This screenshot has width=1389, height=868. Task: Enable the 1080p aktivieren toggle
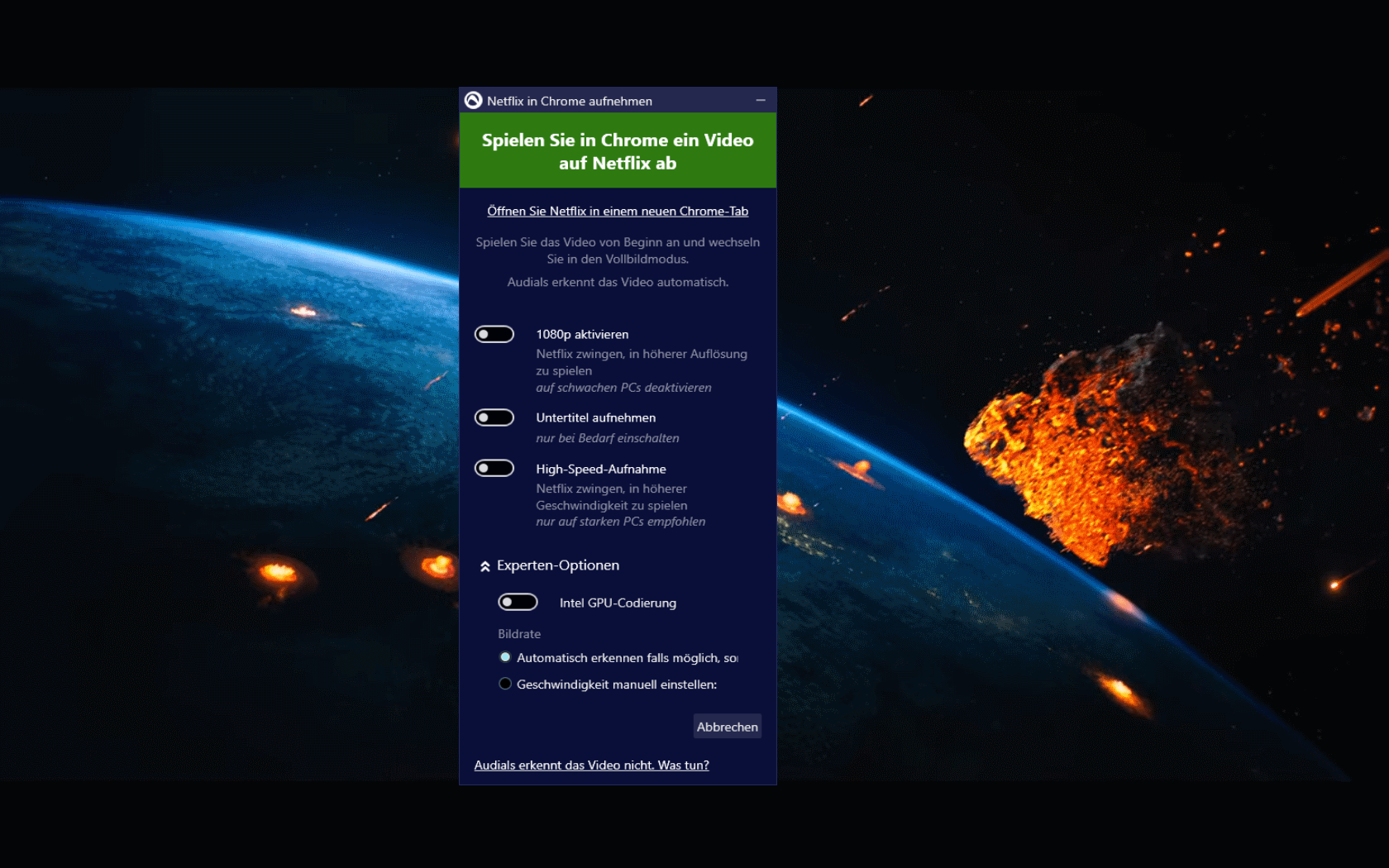tap(494, 334)
